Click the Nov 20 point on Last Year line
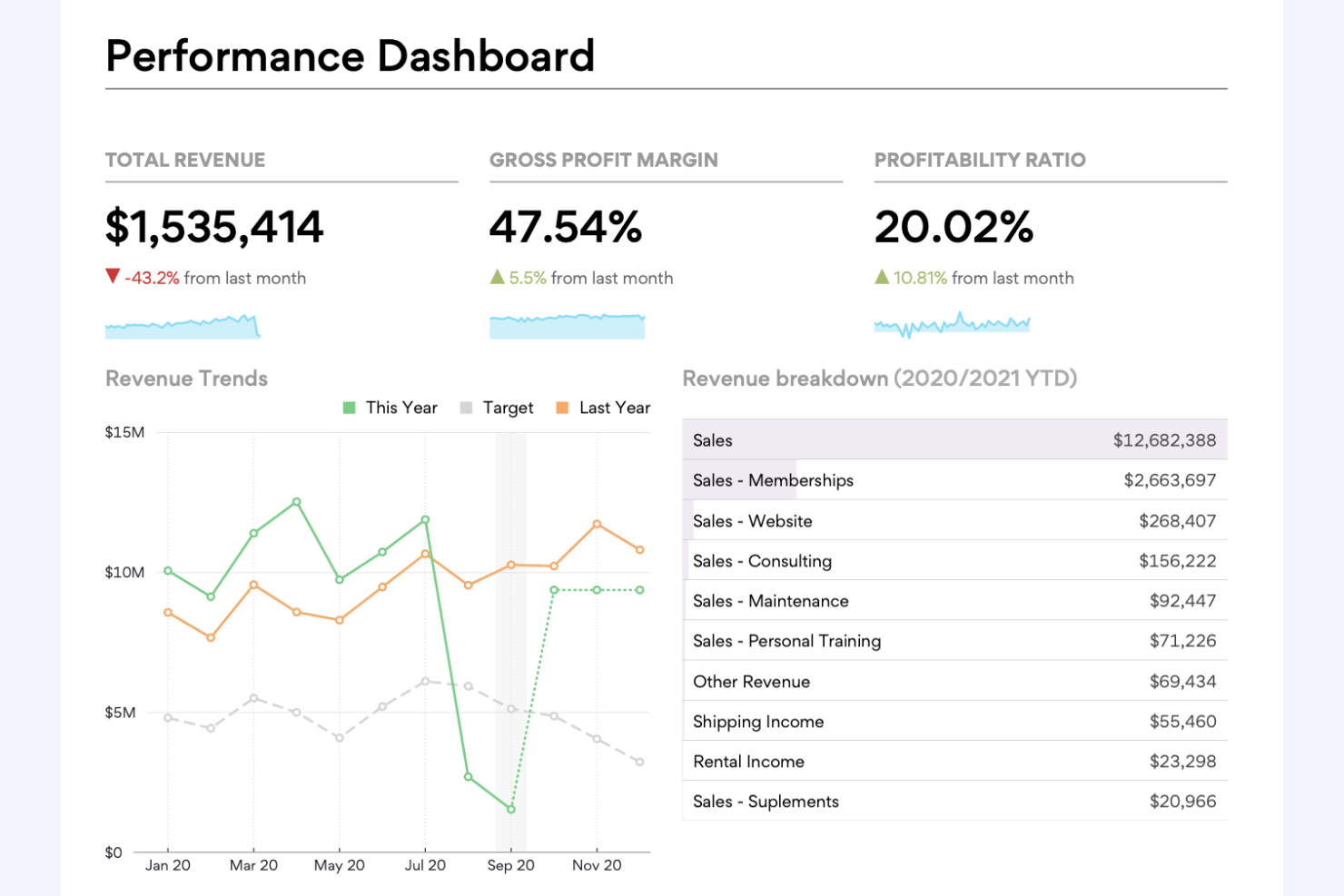This screenshot has width=1344, height=896. (597, 523)
